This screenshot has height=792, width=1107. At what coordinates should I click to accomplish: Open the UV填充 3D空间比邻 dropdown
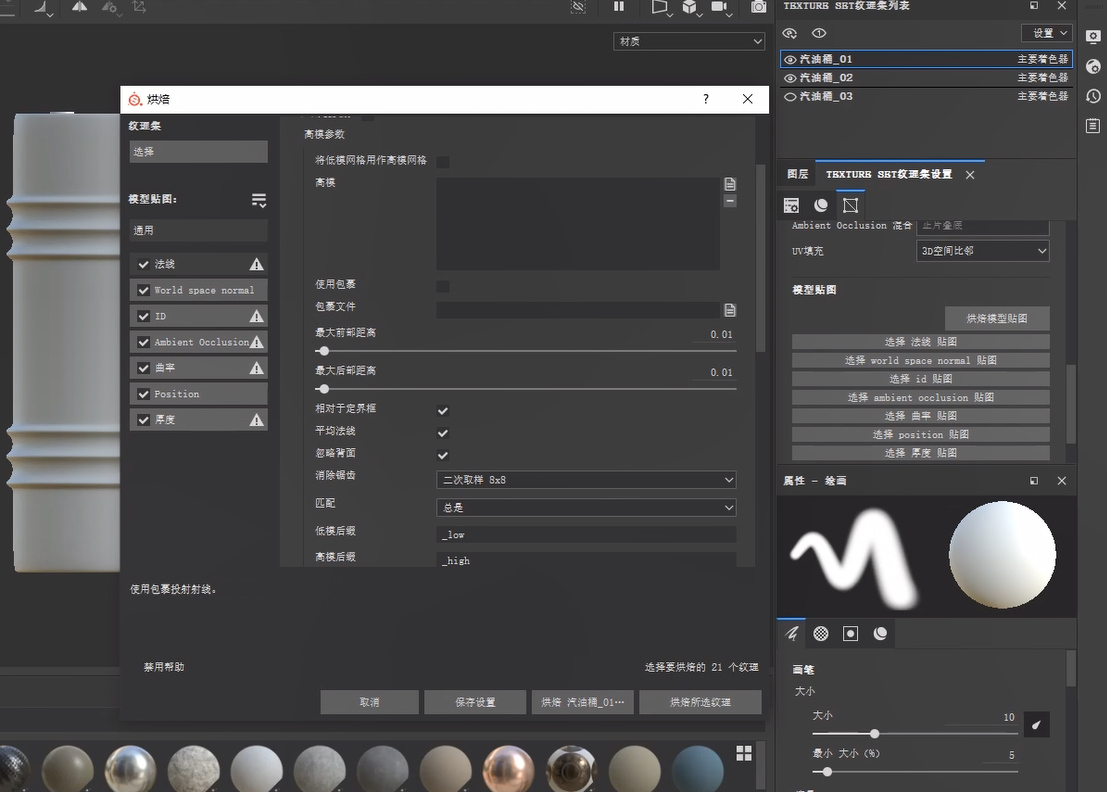[982, 251]
